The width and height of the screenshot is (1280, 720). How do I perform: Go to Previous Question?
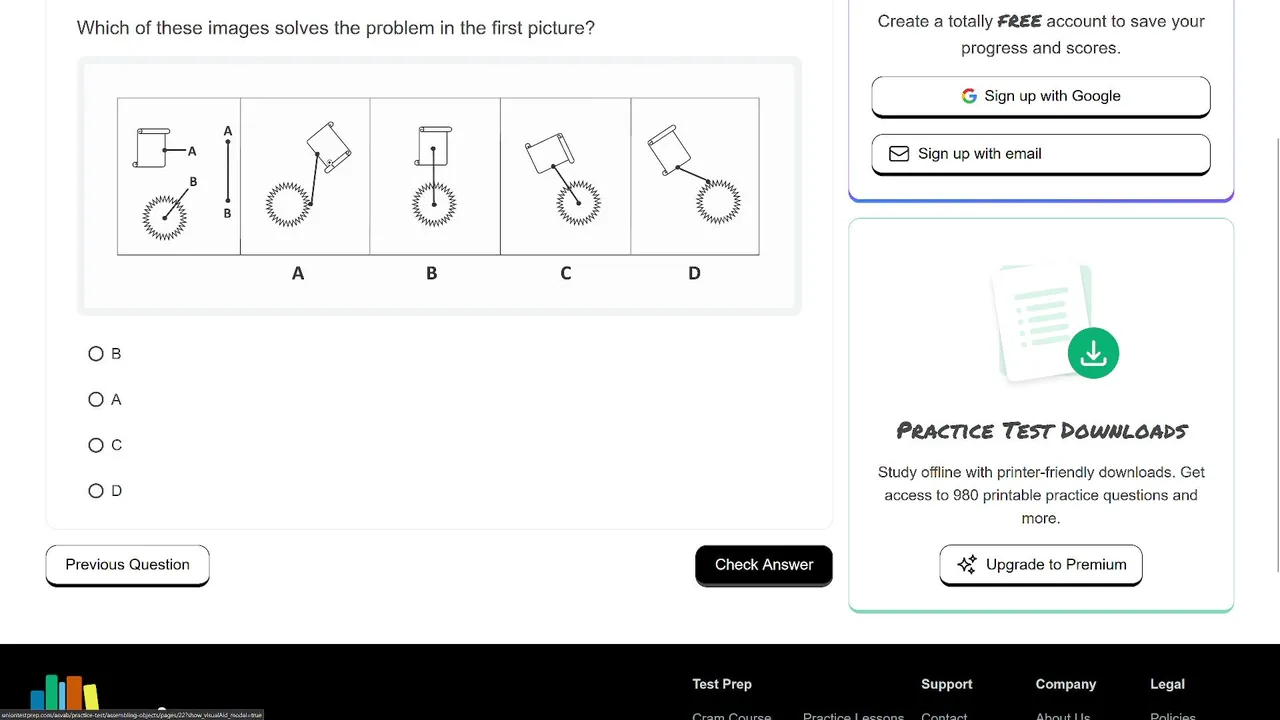(x=128, y=565)
